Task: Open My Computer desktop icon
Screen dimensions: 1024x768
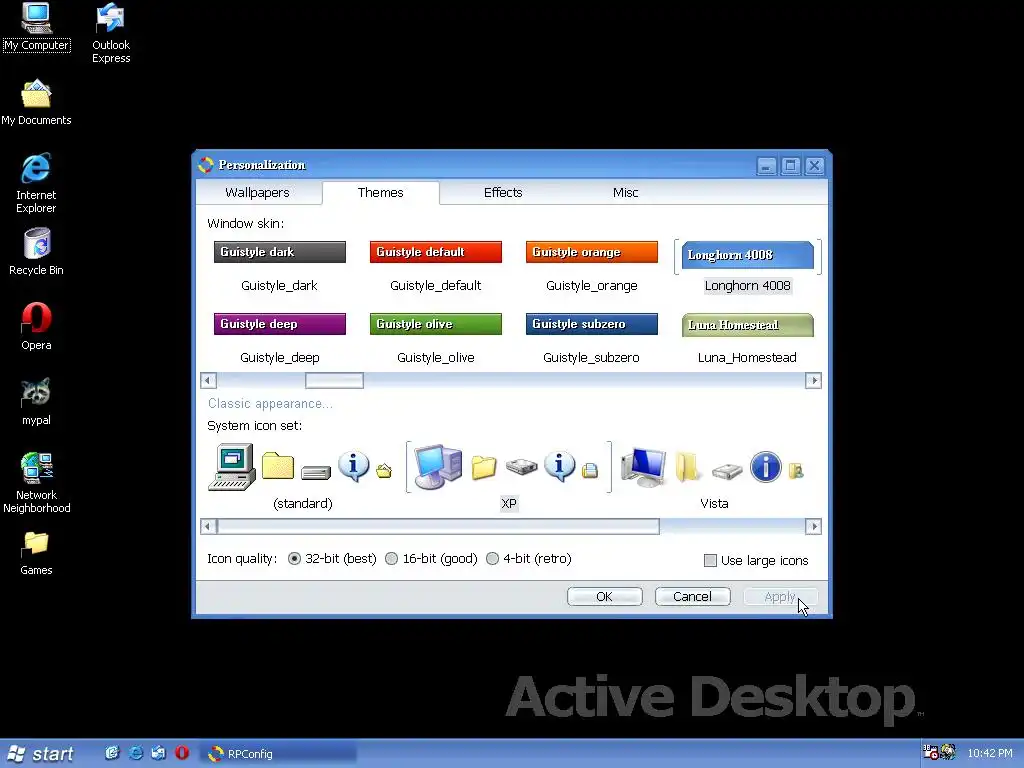Action: [37, 27]
